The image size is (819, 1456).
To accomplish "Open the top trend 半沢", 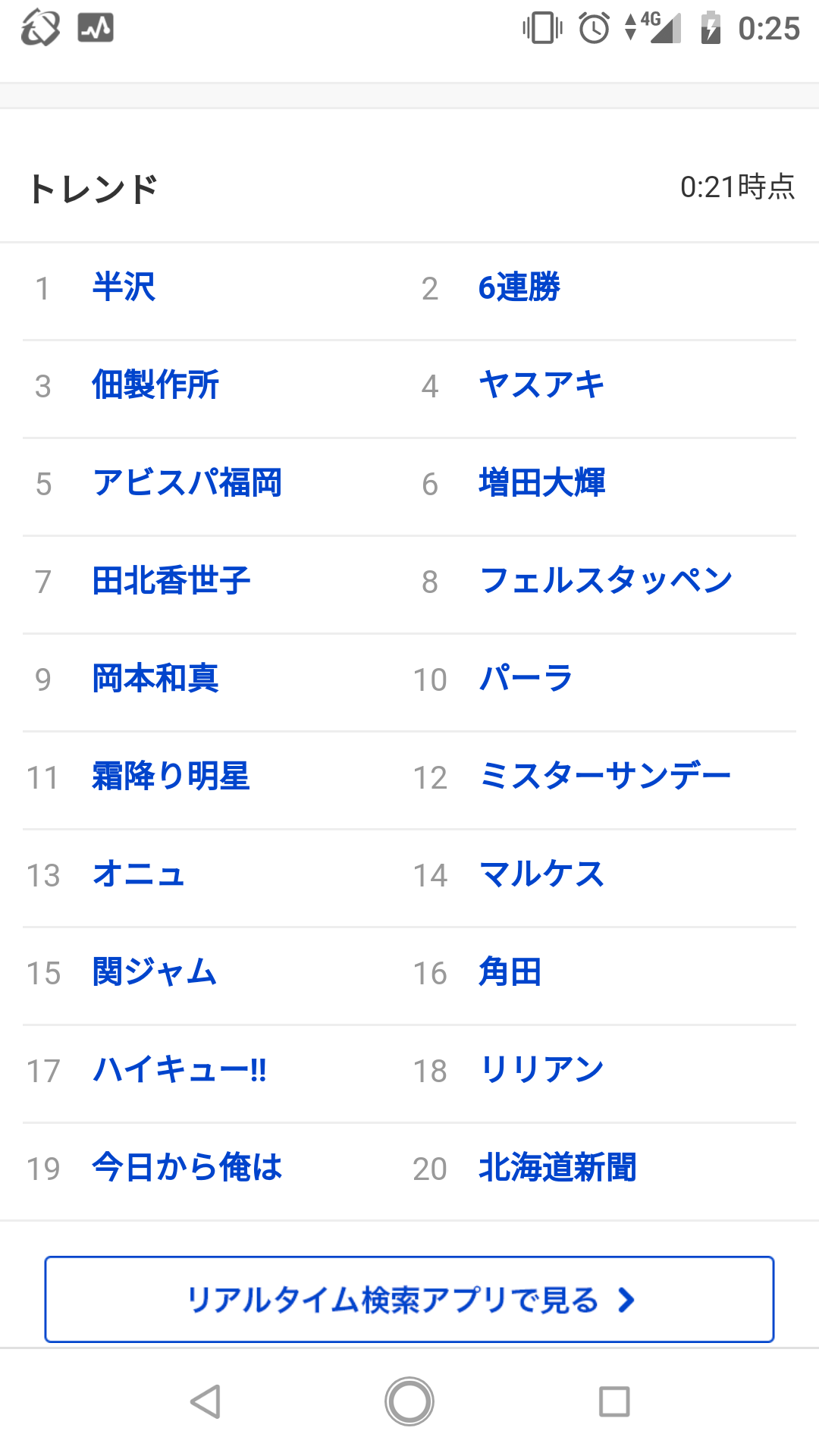I will [x=124, y=287].
